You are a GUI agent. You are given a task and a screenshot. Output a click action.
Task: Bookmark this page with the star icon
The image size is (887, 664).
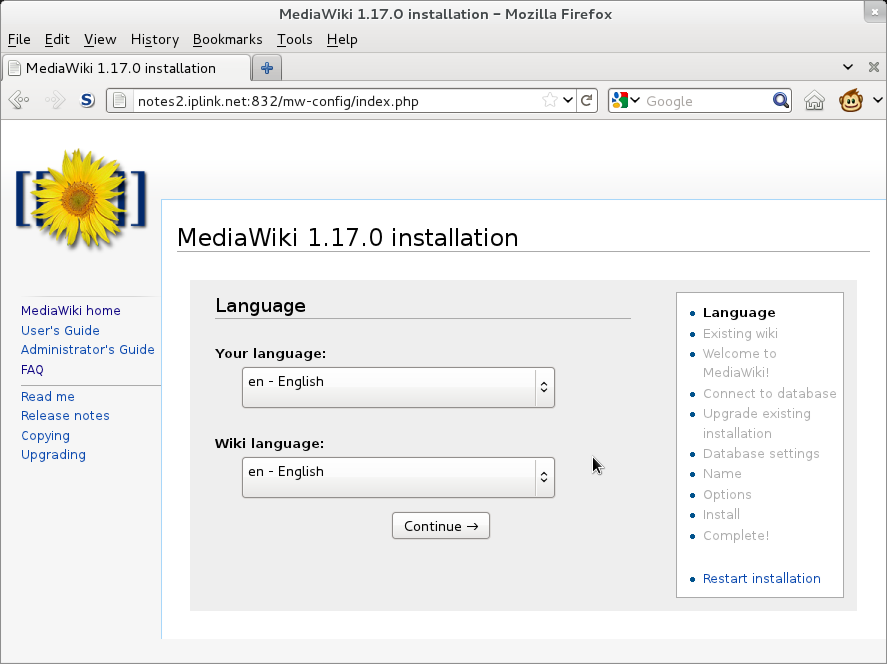pos(549,101)
